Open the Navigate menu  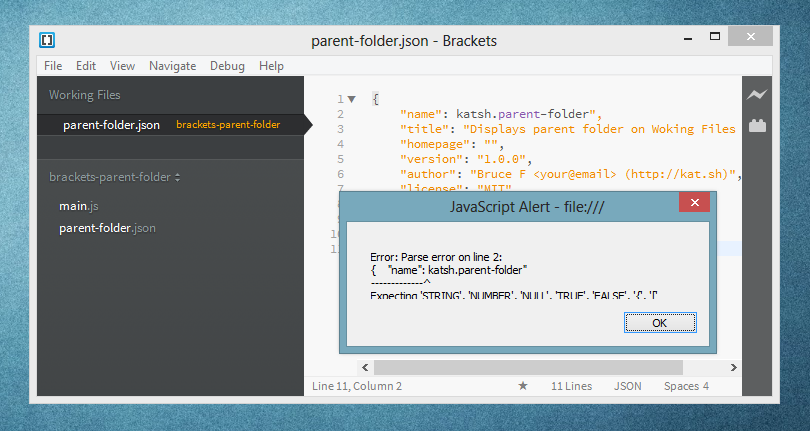point(173,66)
